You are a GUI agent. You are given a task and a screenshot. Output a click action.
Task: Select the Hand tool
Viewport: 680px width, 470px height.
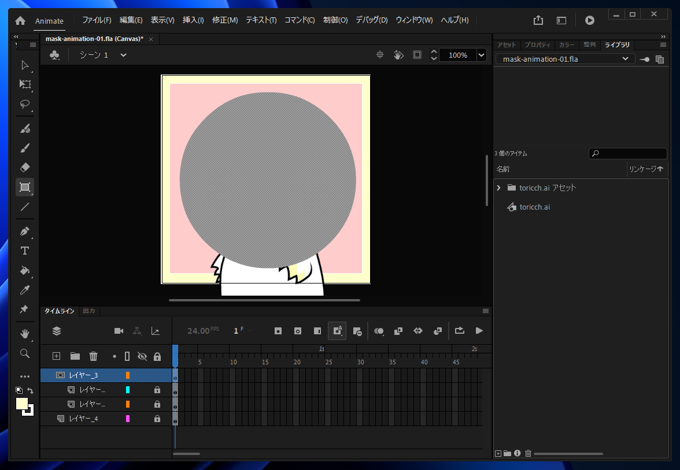[25, 334]
